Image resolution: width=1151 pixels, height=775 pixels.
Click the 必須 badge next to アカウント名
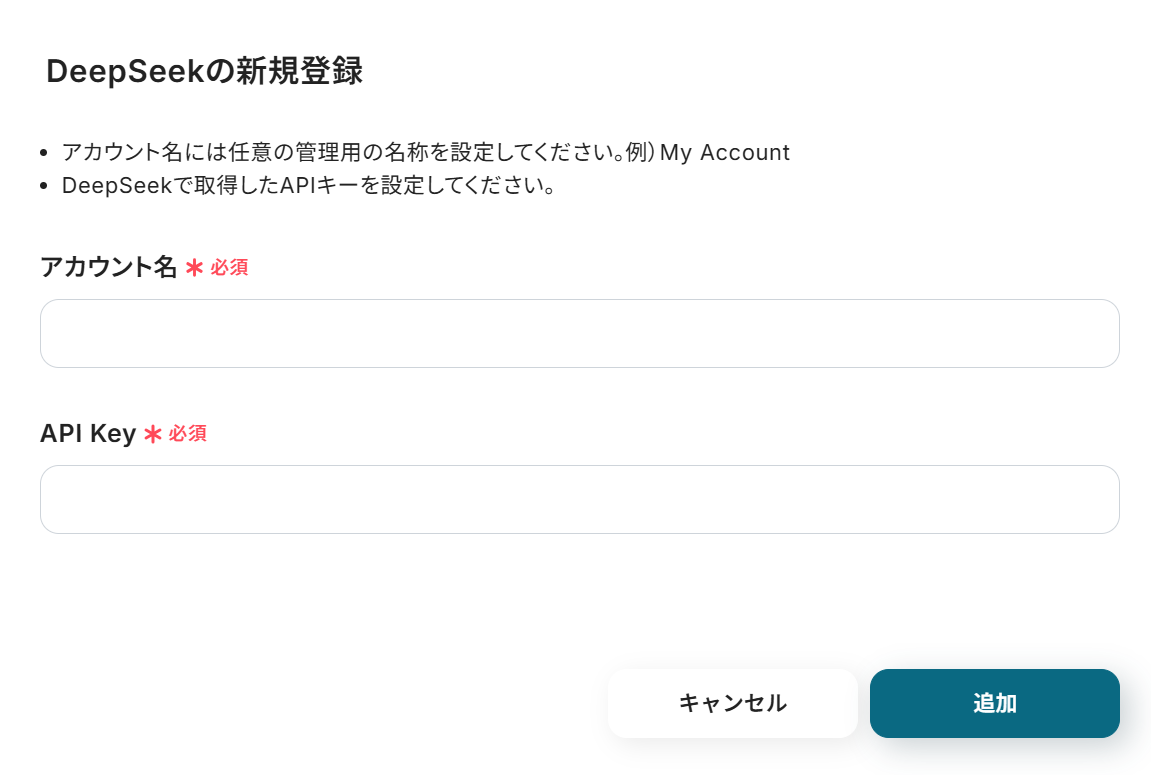[229, 268]
